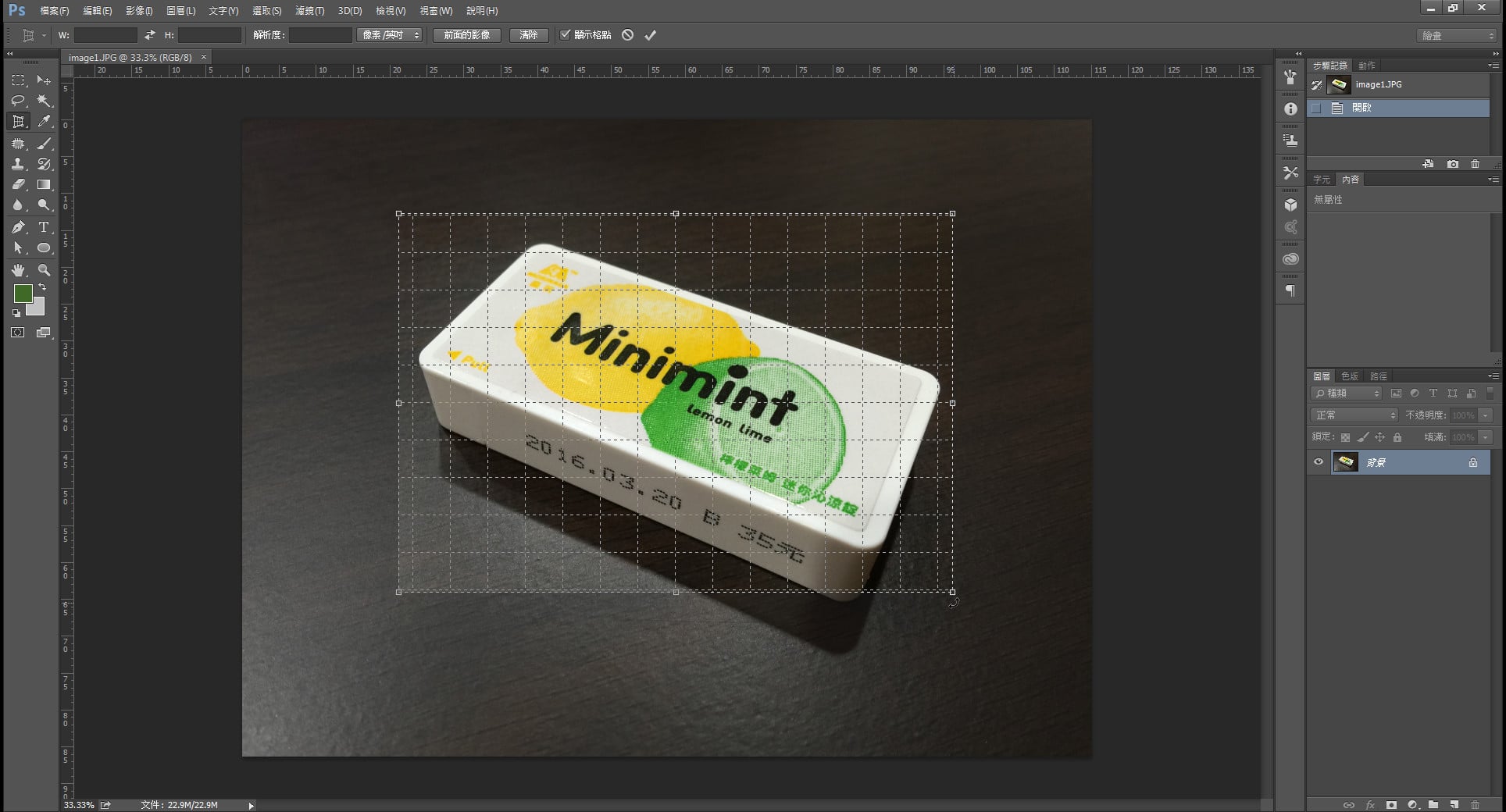
Task: Click the 前面的影像 button
Action: coord(466,35)
